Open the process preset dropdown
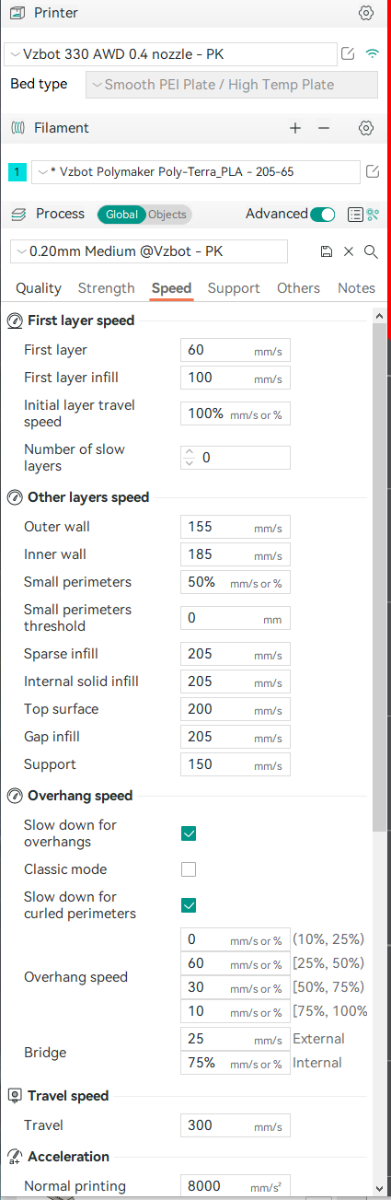The width and height of the screenshot is (391, 1200). tap(160, 251)
